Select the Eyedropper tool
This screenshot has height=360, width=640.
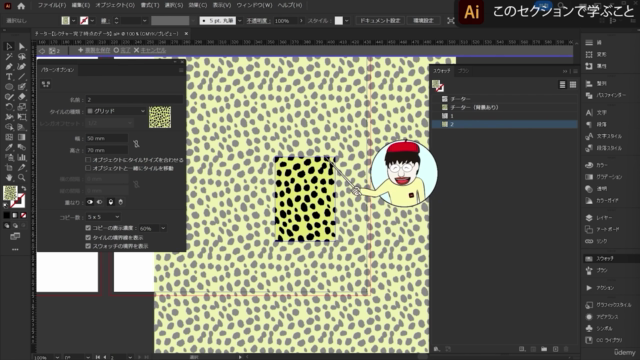click(x=9, y=147)
